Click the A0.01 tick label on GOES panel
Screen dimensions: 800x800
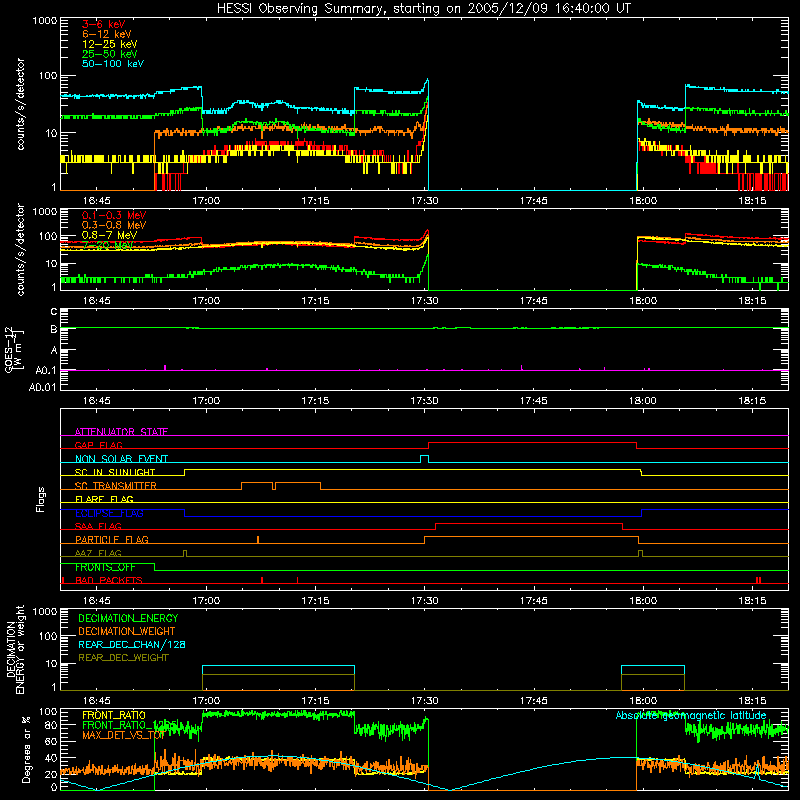[x=43, y=387]
